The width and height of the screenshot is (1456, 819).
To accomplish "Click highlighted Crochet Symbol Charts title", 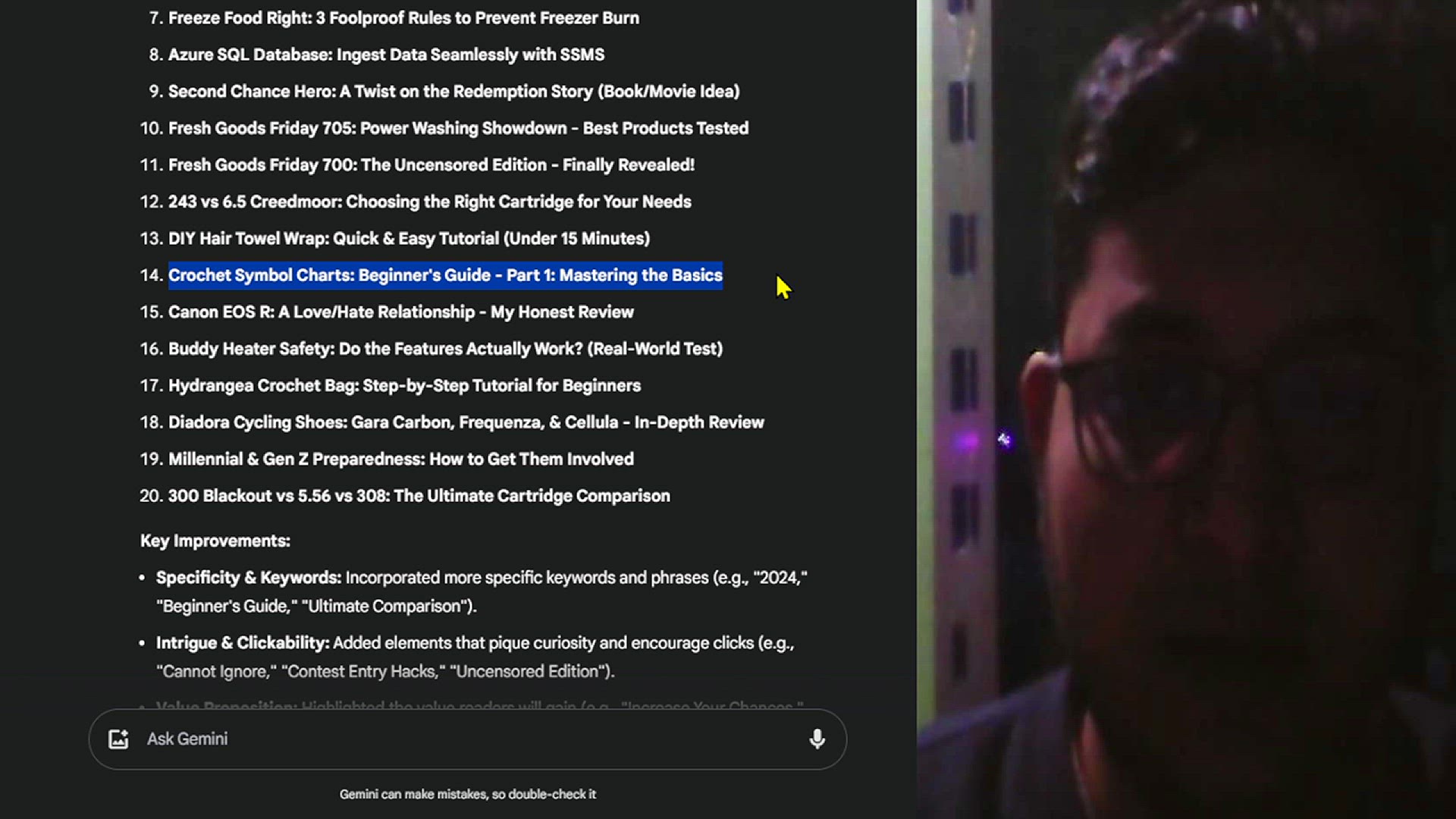I will coord(445,275).
